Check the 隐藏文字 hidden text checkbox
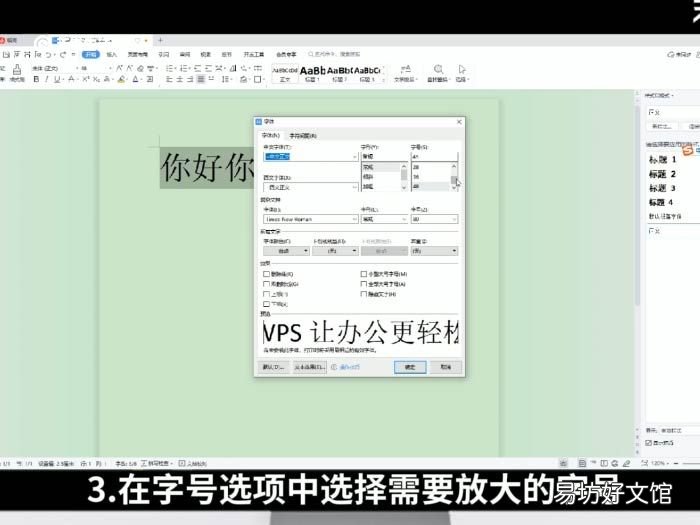Viewport: 700px width, 525px height. tap(364, 294)
